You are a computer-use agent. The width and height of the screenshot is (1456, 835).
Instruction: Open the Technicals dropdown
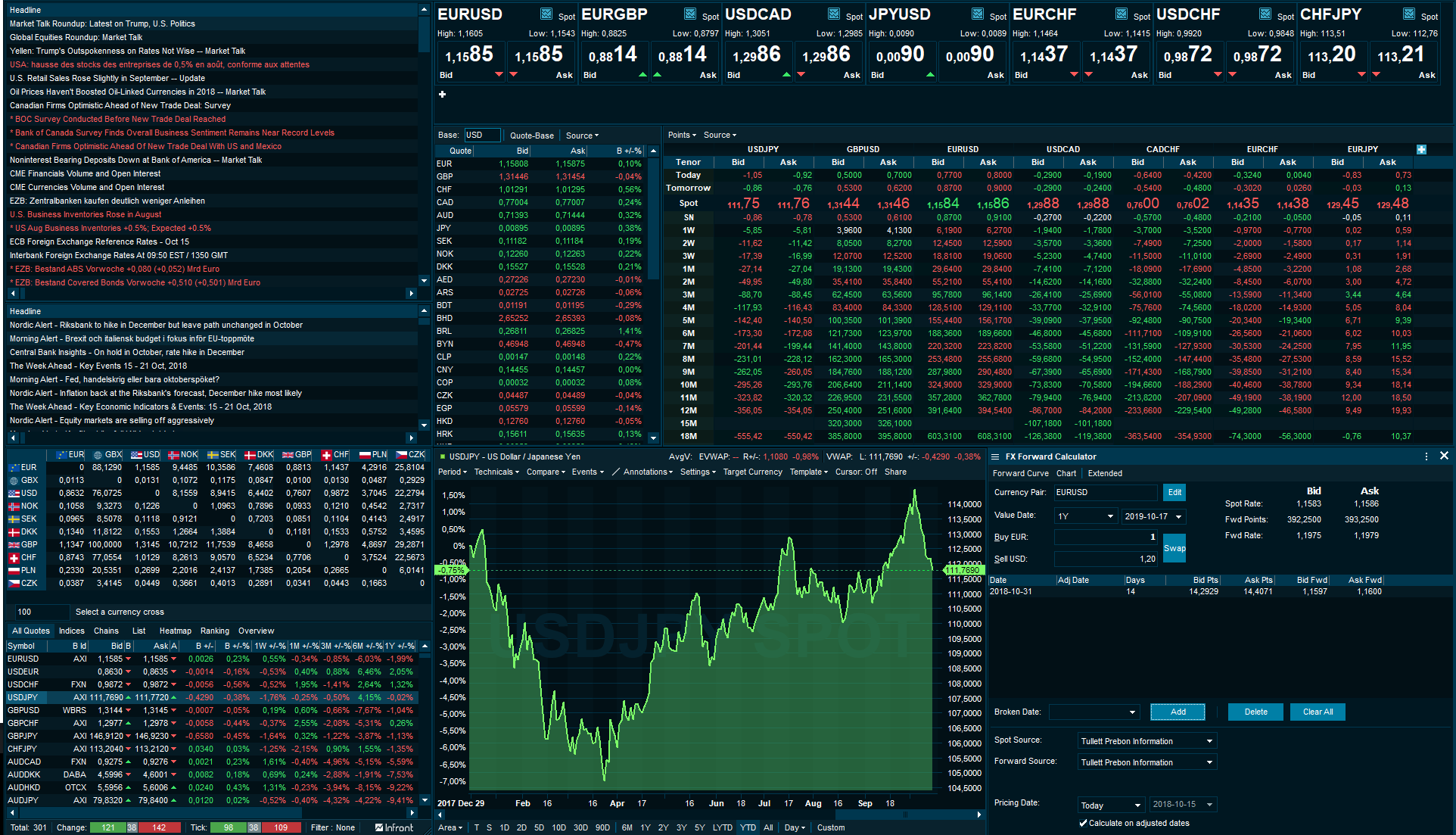[x=496, y=472]
